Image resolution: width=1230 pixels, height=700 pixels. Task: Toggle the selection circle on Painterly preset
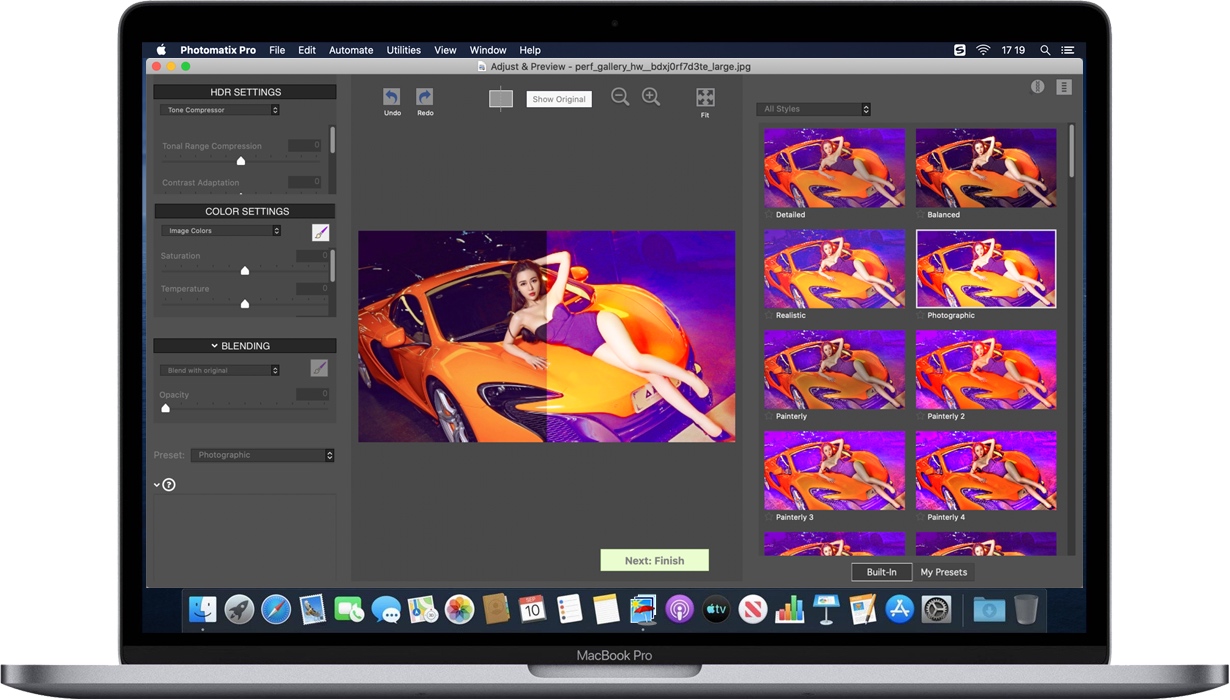click(768, 416)
